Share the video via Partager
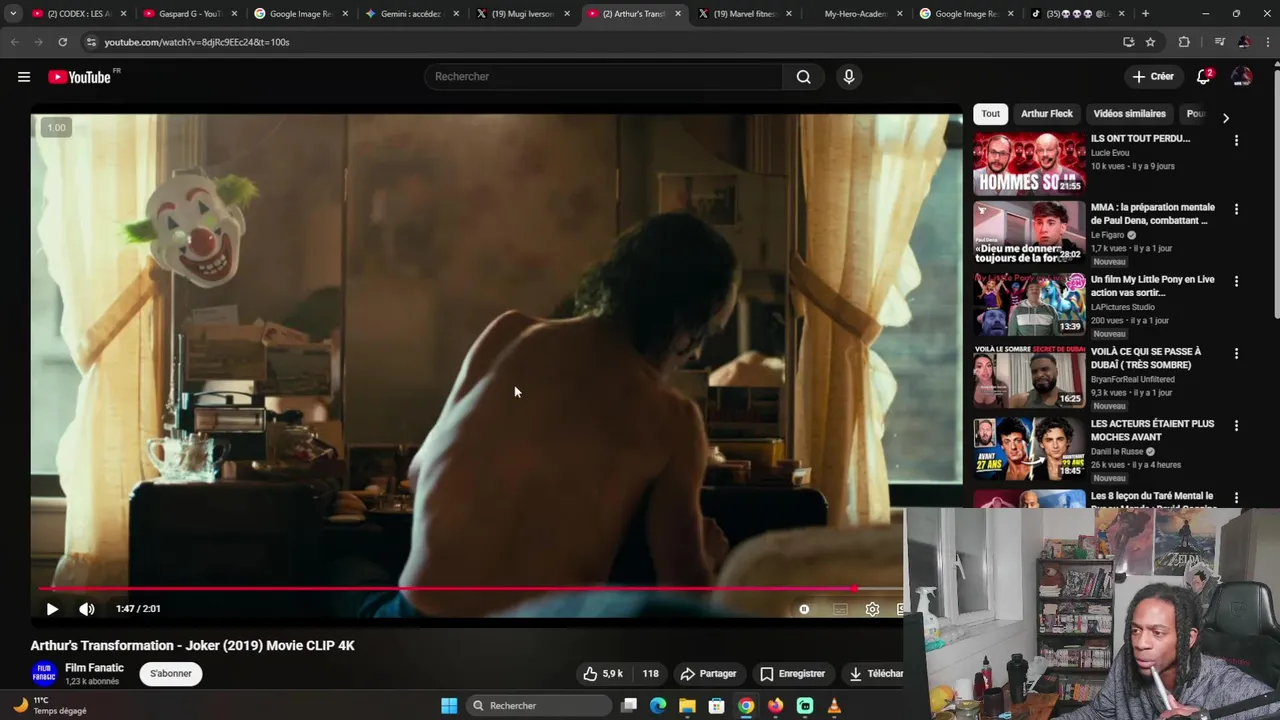The height and width of the screenshot is (720, 1280). pyautogui.click(x=708, y=674)
